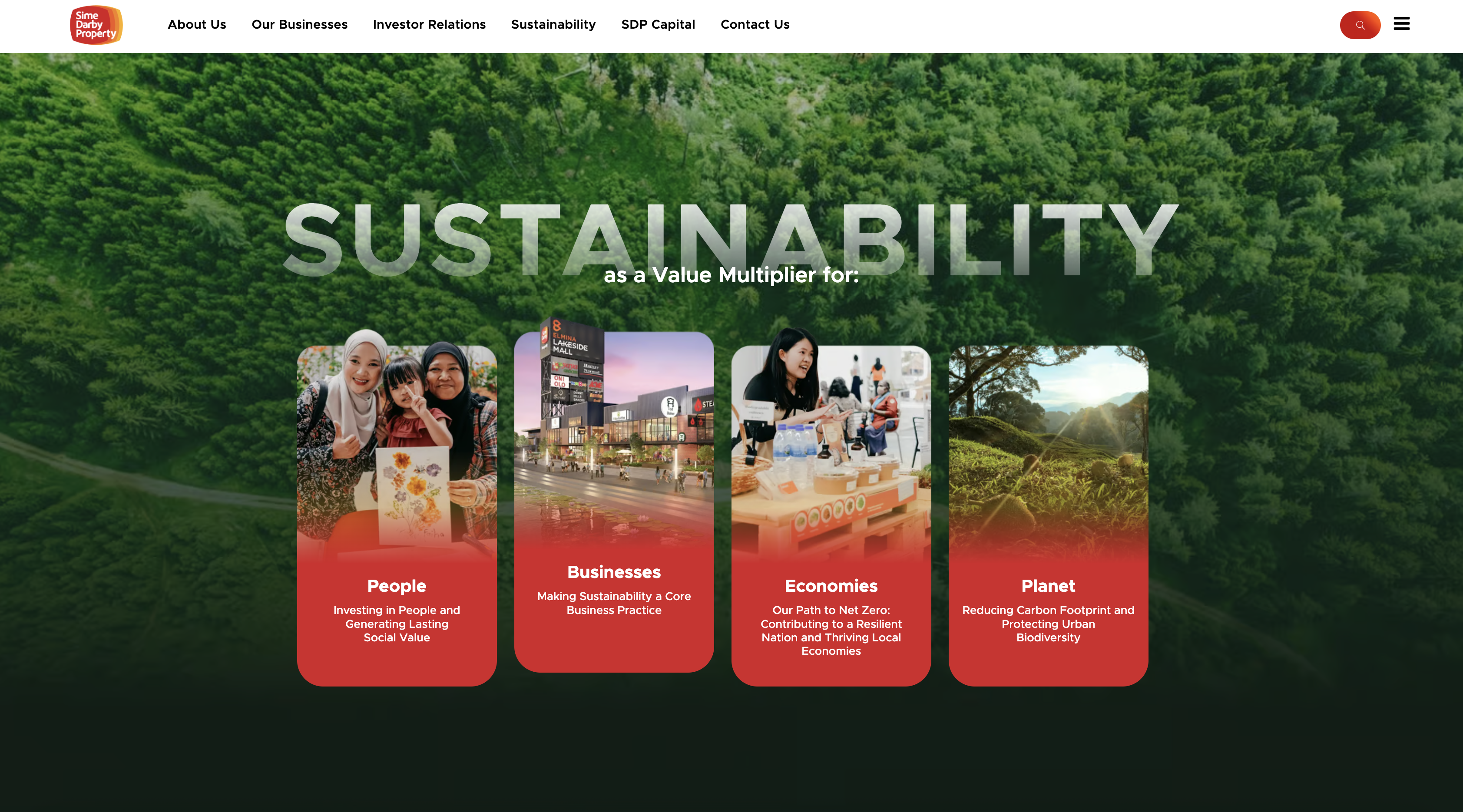This screenshot has width=1463, height=812.
Task: Click the People card photo
Action: (397, 446)
